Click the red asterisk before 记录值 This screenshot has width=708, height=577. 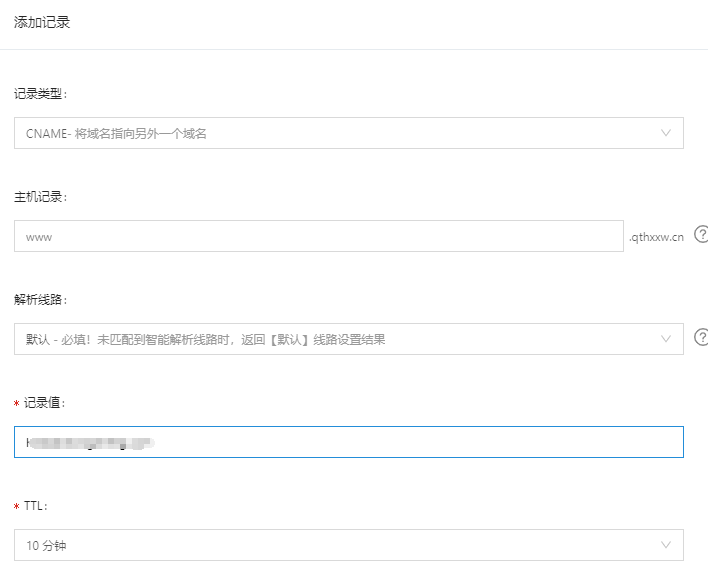coord(17,404)
